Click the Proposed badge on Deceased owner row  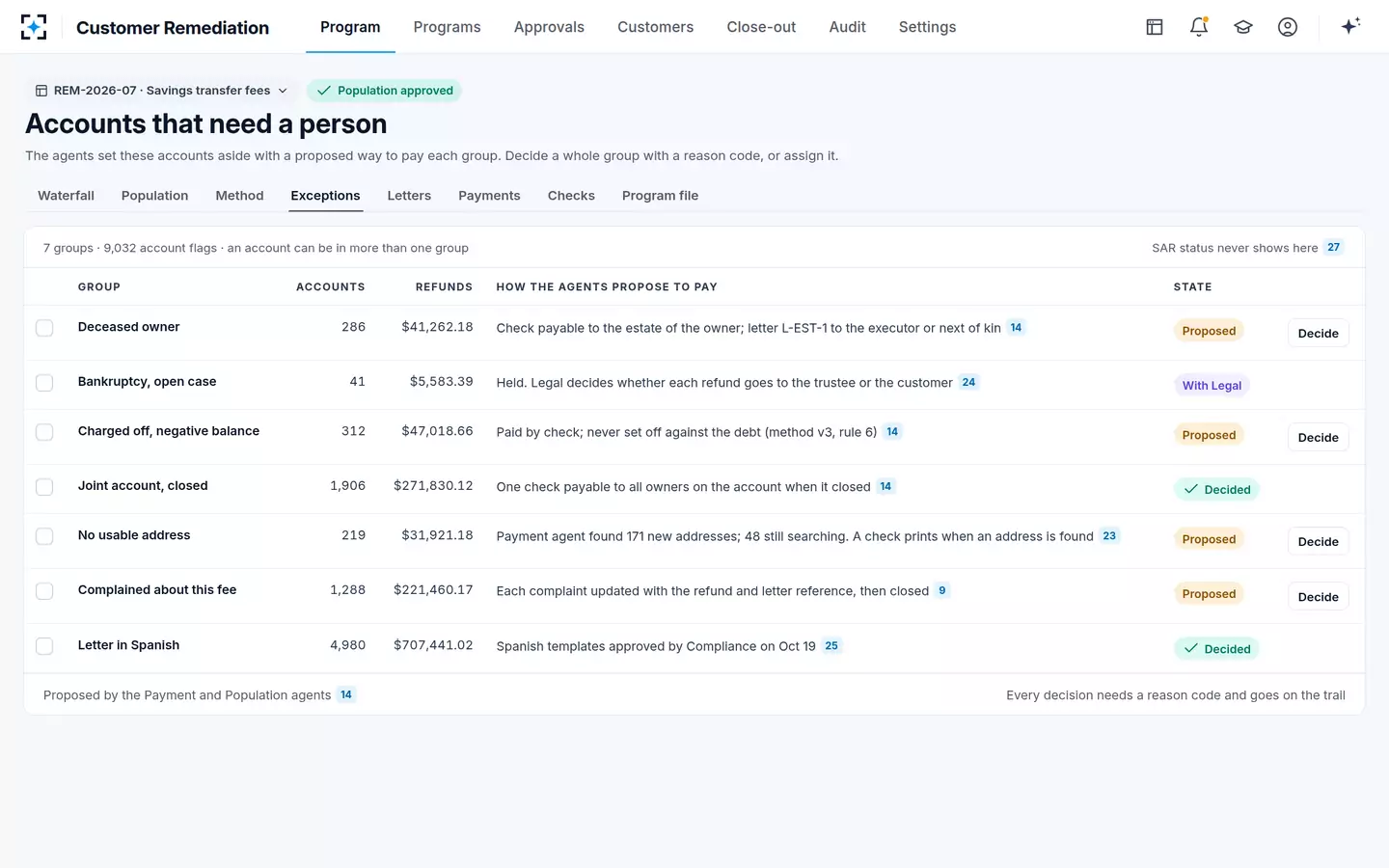(1209, 331)
